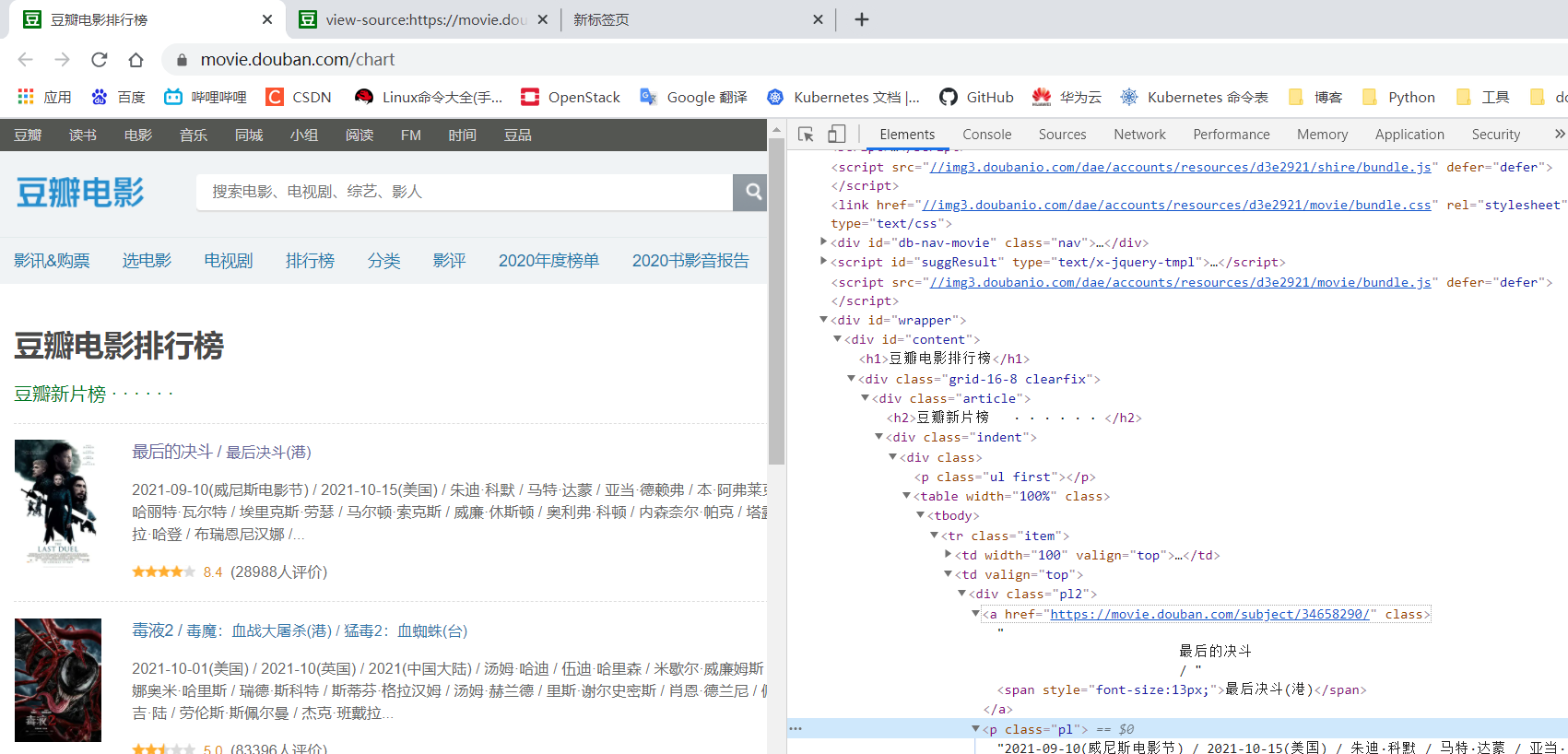
Task: Open the OpenStack bookmark
Action: tap(571, 97)
